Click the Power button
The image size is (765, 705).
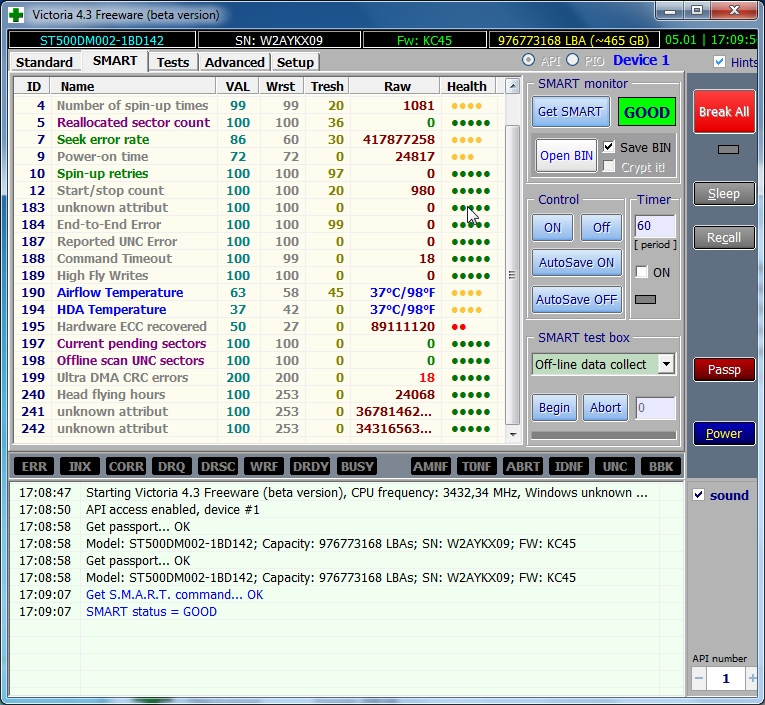(x=724, y=433)
